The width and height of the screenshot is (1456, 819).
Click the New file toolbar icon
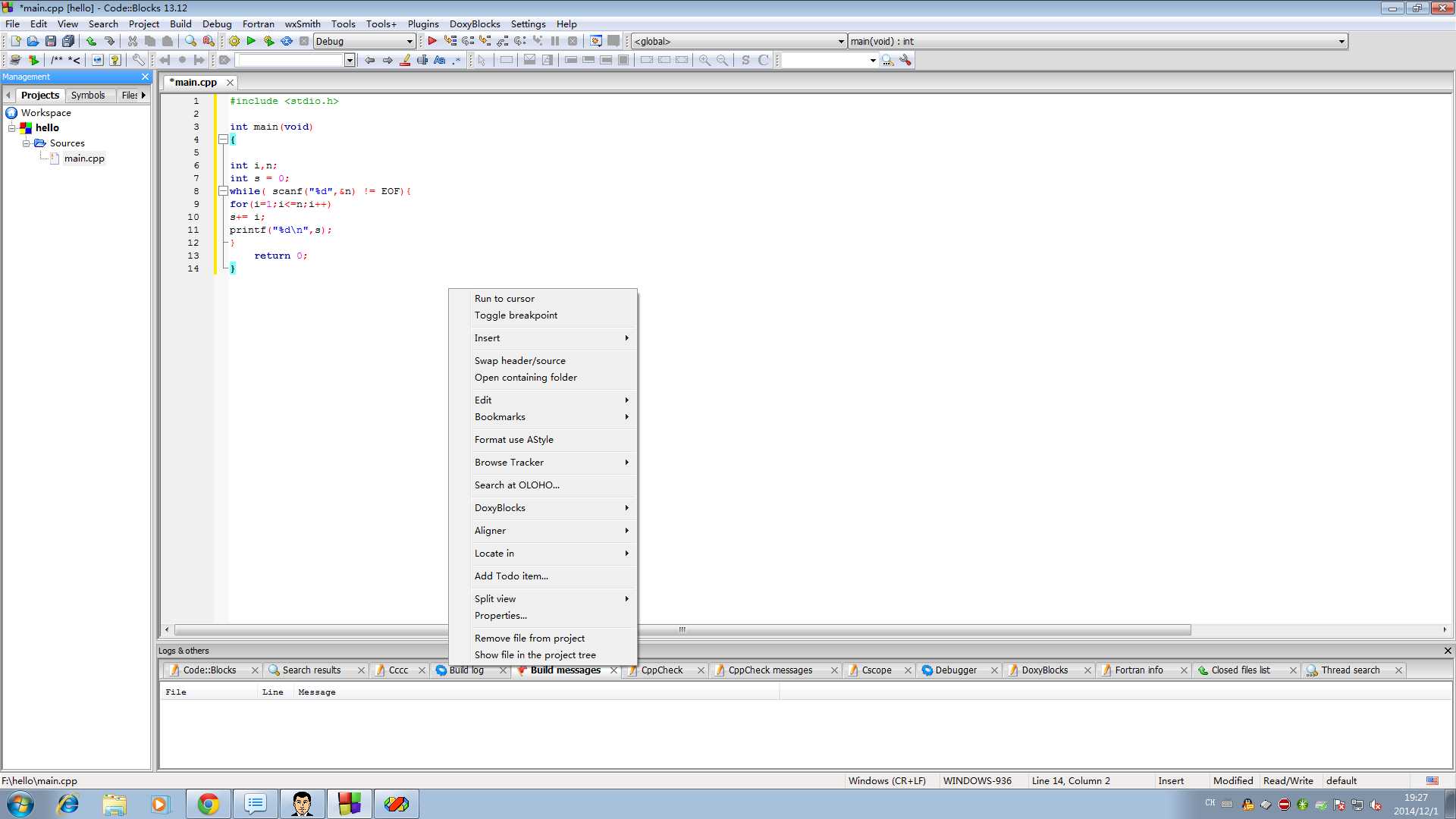(15, 41)
